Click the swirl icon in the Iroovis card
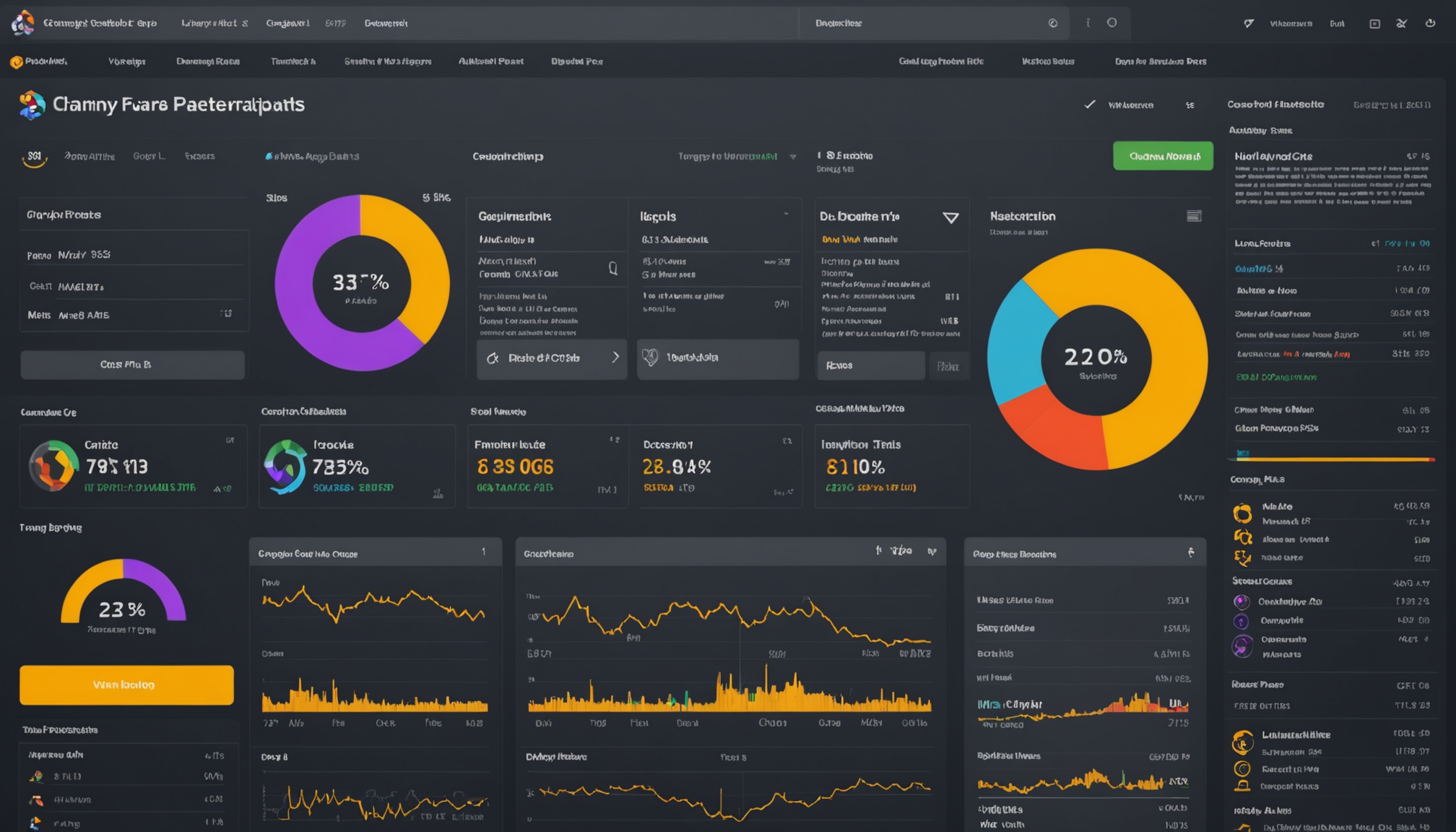1456x832 pixels. coord(285,467)
